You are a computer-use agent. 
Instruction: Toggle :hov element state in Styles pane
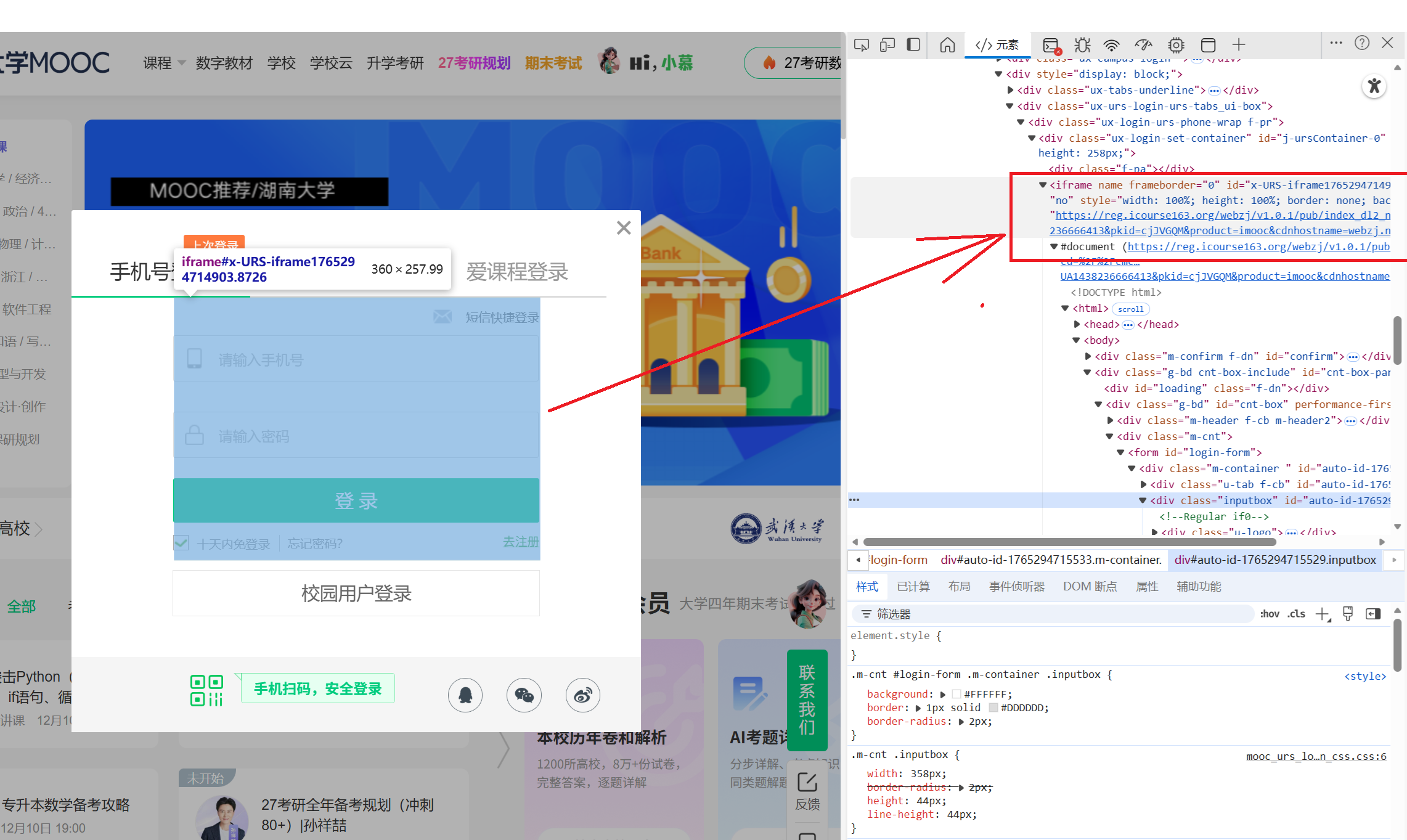[x=1270, y=613]
